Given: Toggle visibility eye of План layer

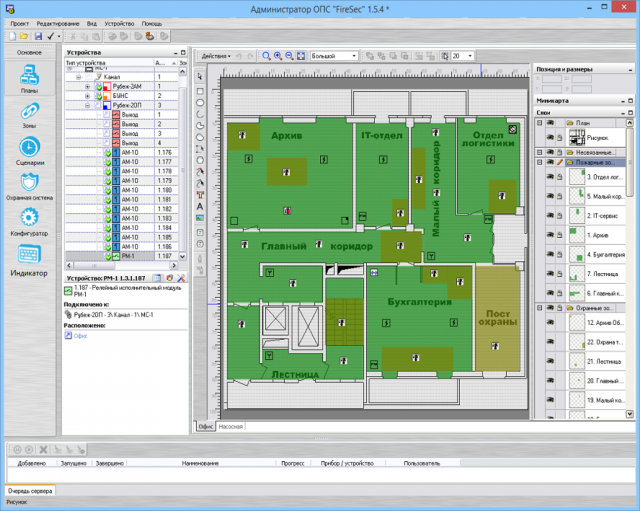Looking at the screenshot, I should point(550,122).
